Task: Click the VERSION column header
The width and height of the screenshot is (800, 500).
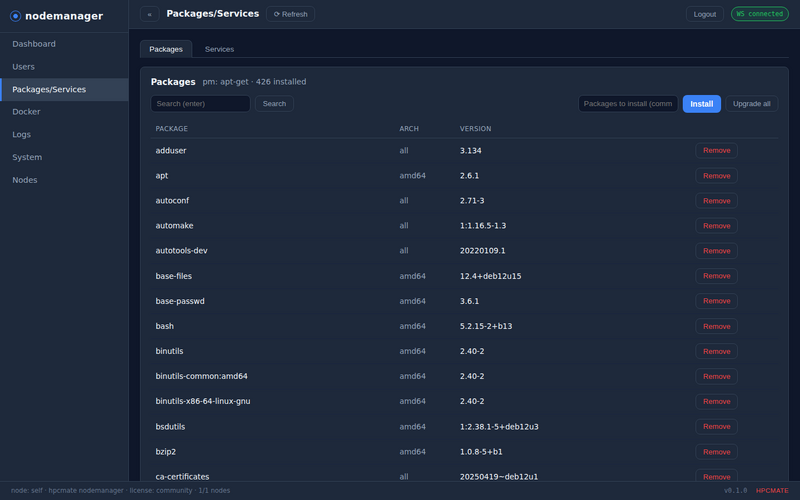Action: pyautogui.click(x=476, y=129)
